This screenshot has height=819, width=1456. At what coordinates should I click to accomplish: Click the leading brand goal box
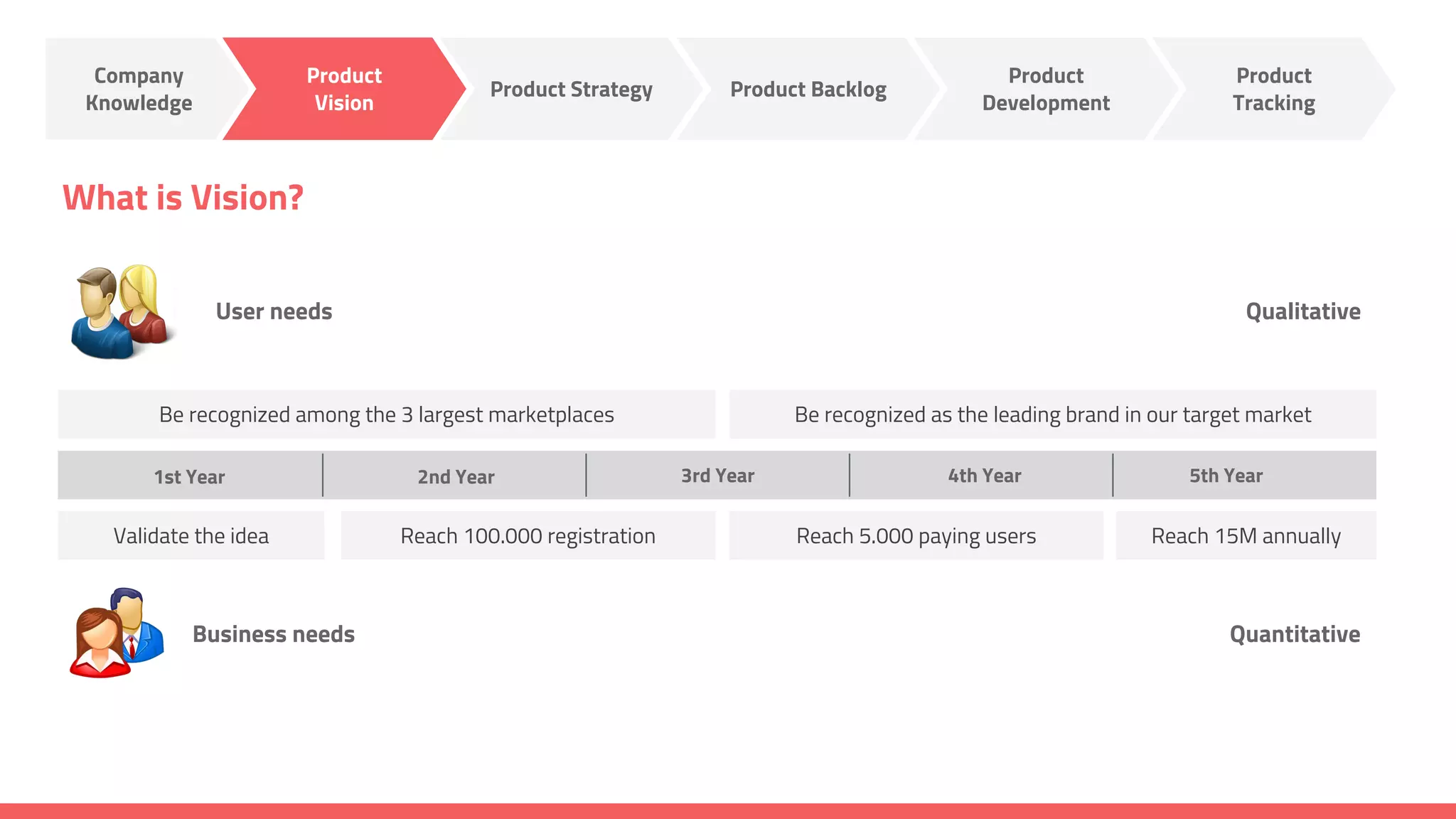(1053, 414)
